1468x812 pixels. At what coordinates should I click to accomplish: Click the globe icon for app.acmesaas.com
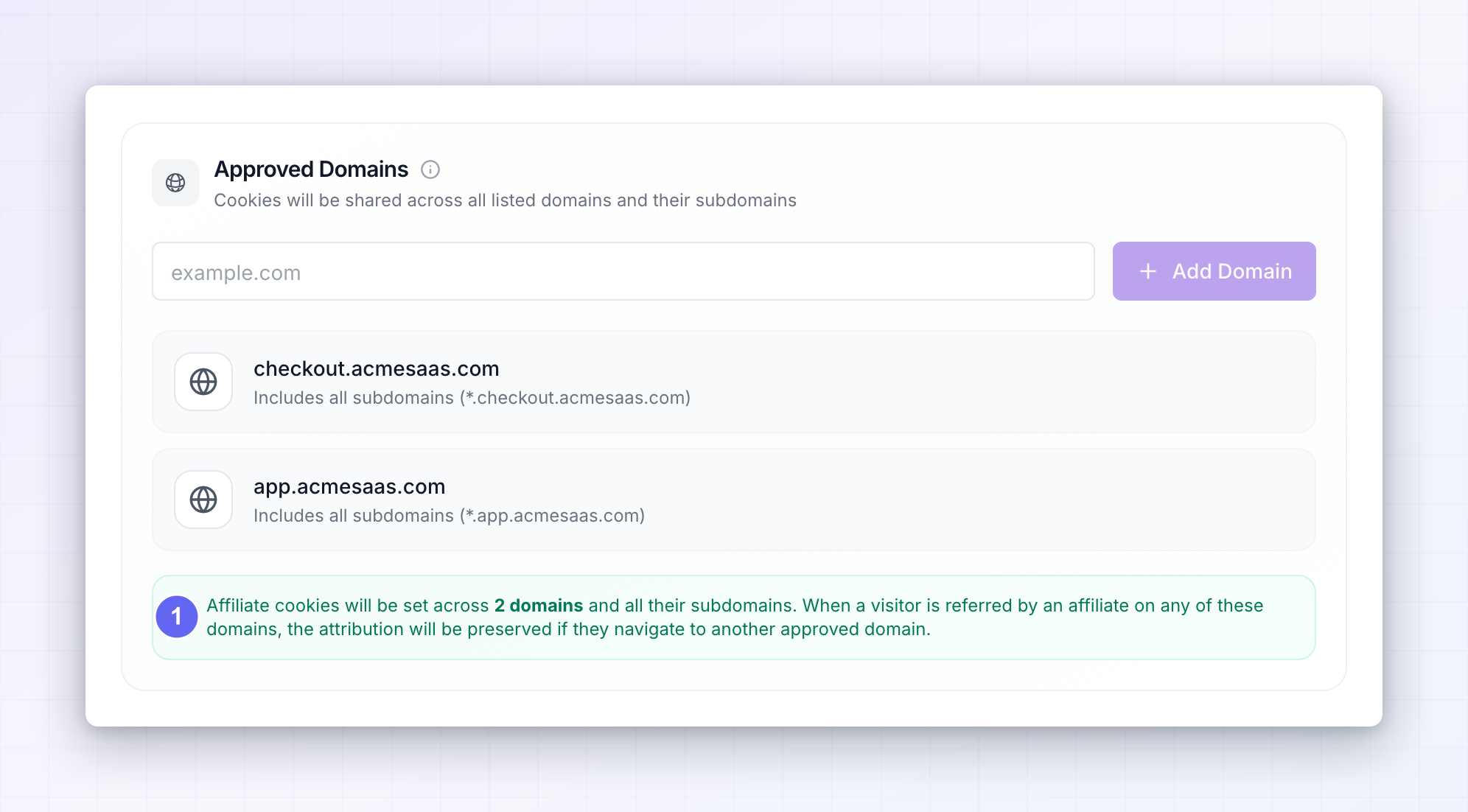pos(203,500)
